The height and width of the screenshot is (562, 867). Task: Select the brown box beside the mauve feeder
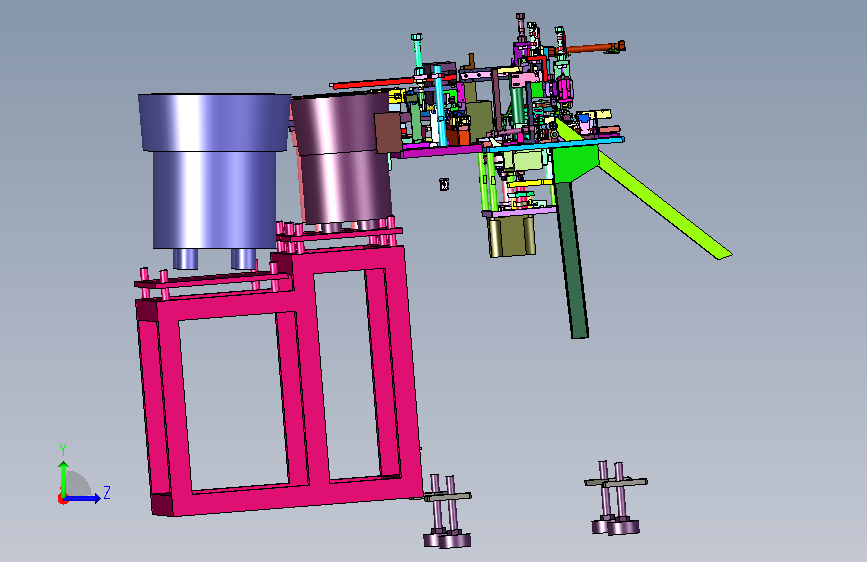click(x=388, y=133)
